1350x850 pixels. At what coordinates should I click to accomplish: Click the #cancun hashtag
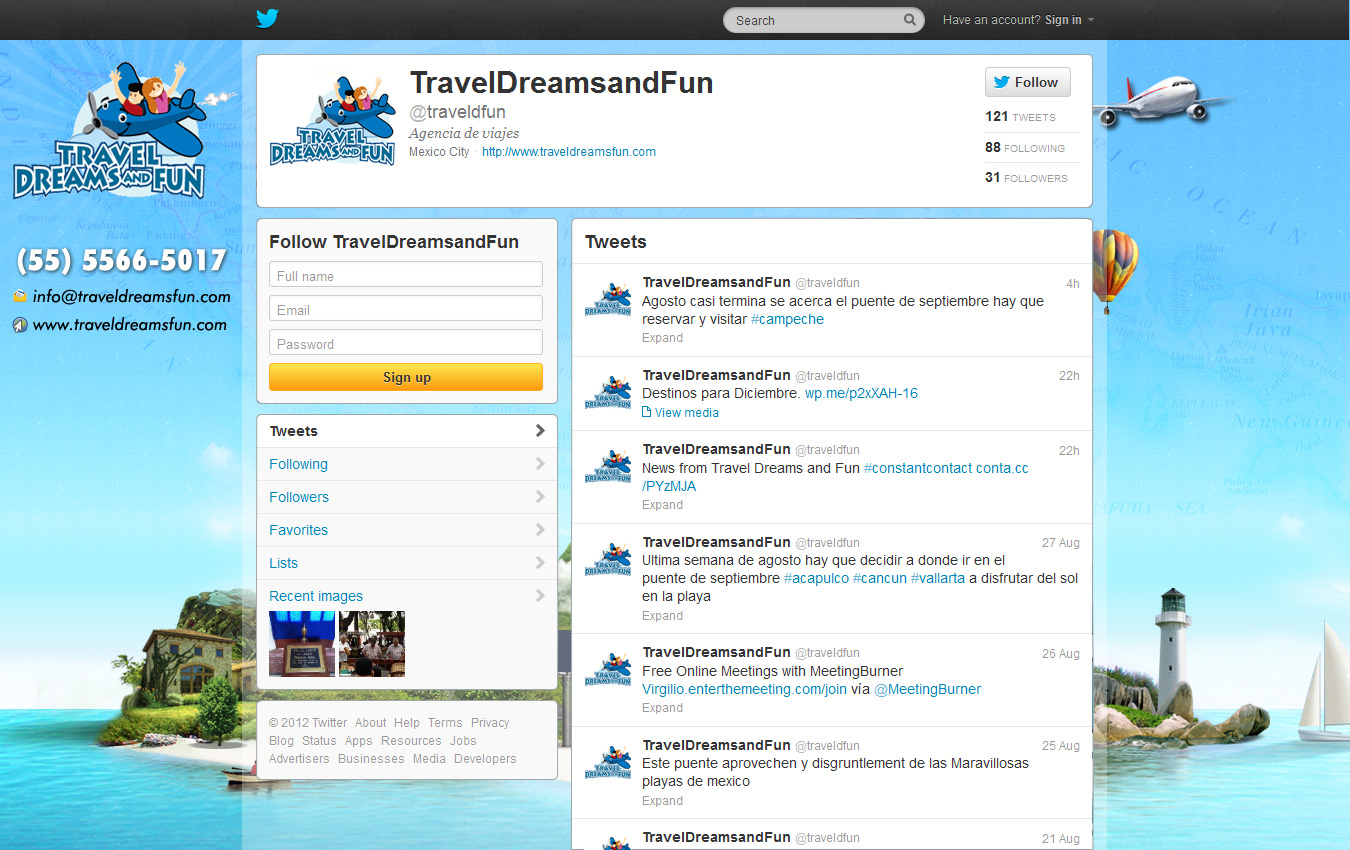[x=880, y=578]
